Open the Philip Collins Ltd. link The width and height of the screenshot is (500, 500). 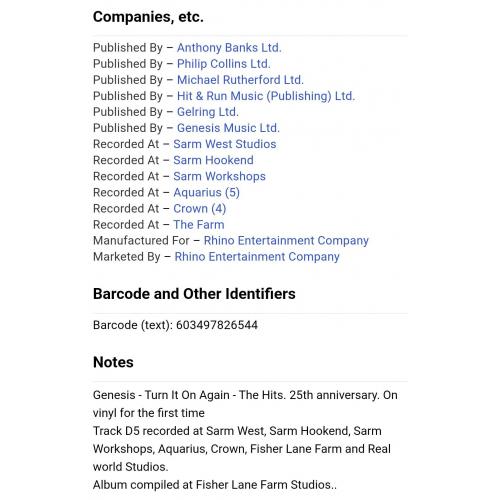pos(223,64)
